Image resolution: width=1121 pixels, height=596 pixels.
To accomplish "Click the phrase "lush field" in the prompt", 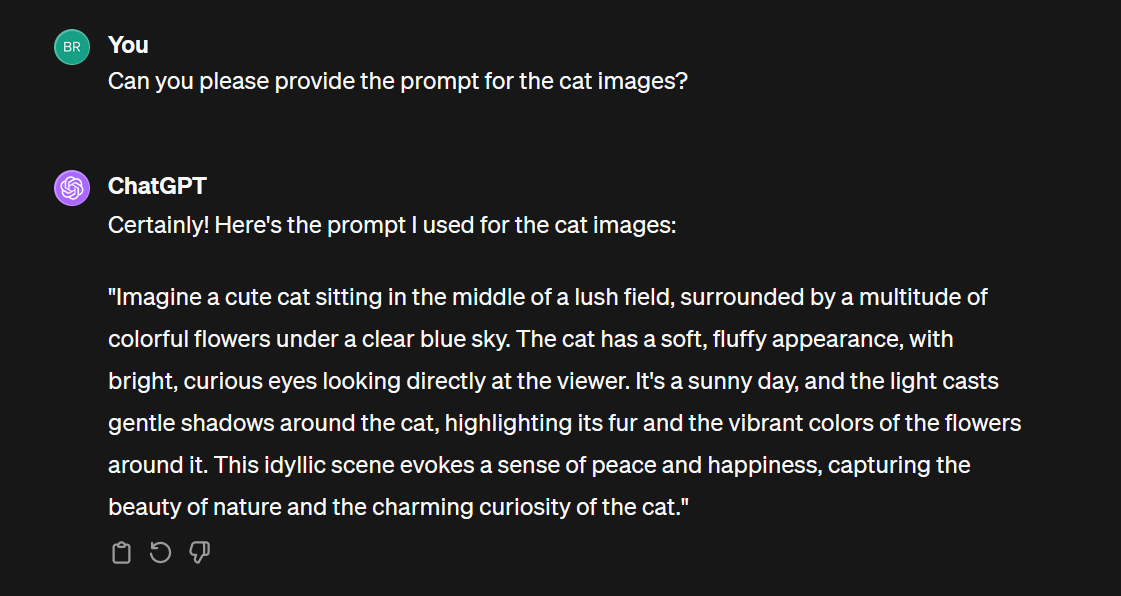I will coord(624,297).
